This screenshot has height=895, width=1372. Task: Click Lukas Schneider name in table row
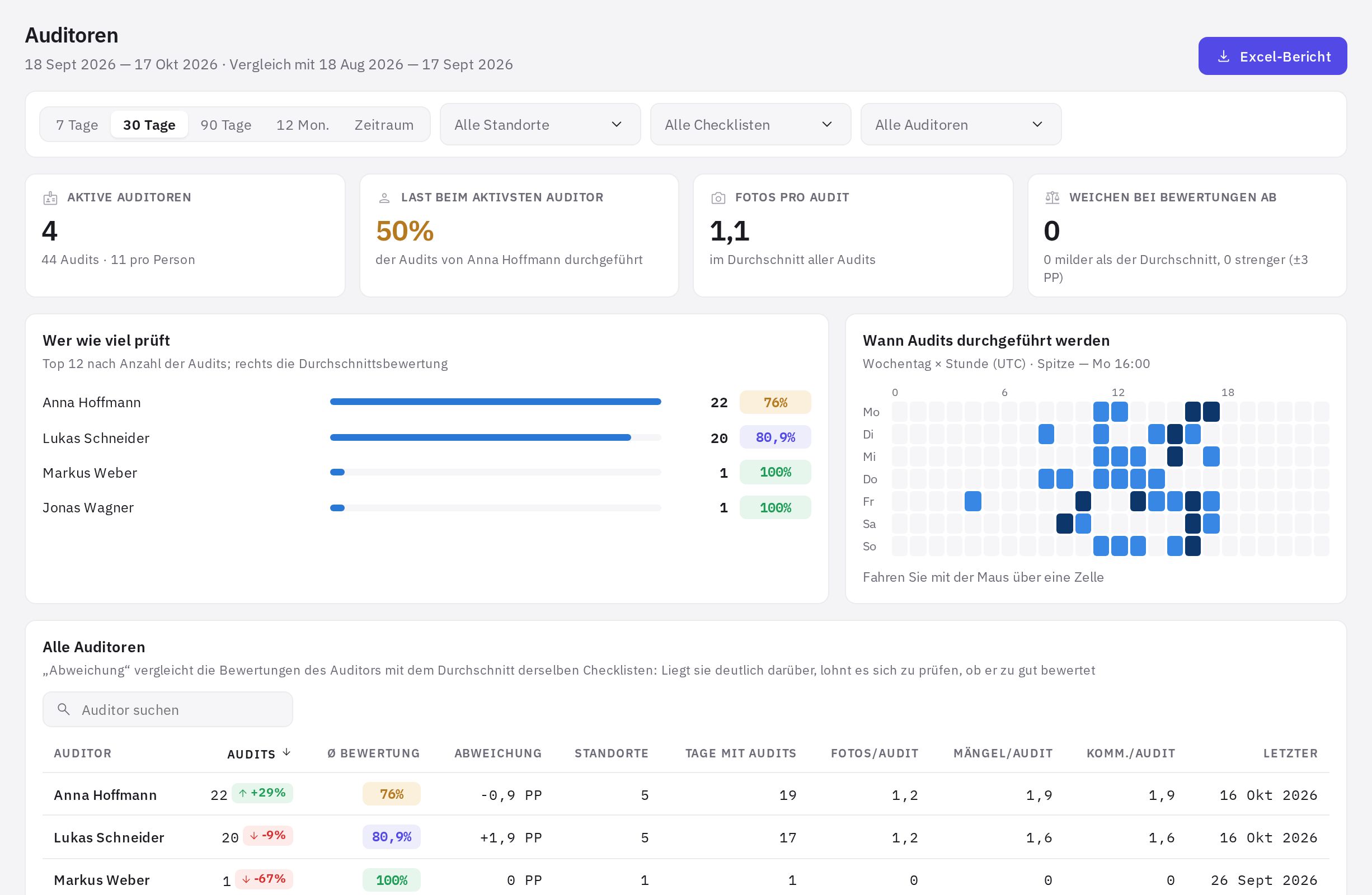109,837
